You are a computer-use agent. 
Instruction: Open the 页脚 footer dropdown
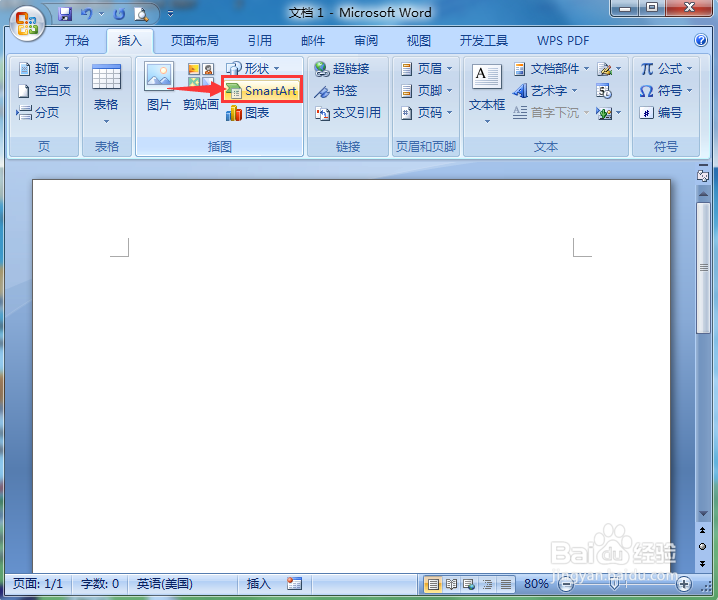coord(426,91)
